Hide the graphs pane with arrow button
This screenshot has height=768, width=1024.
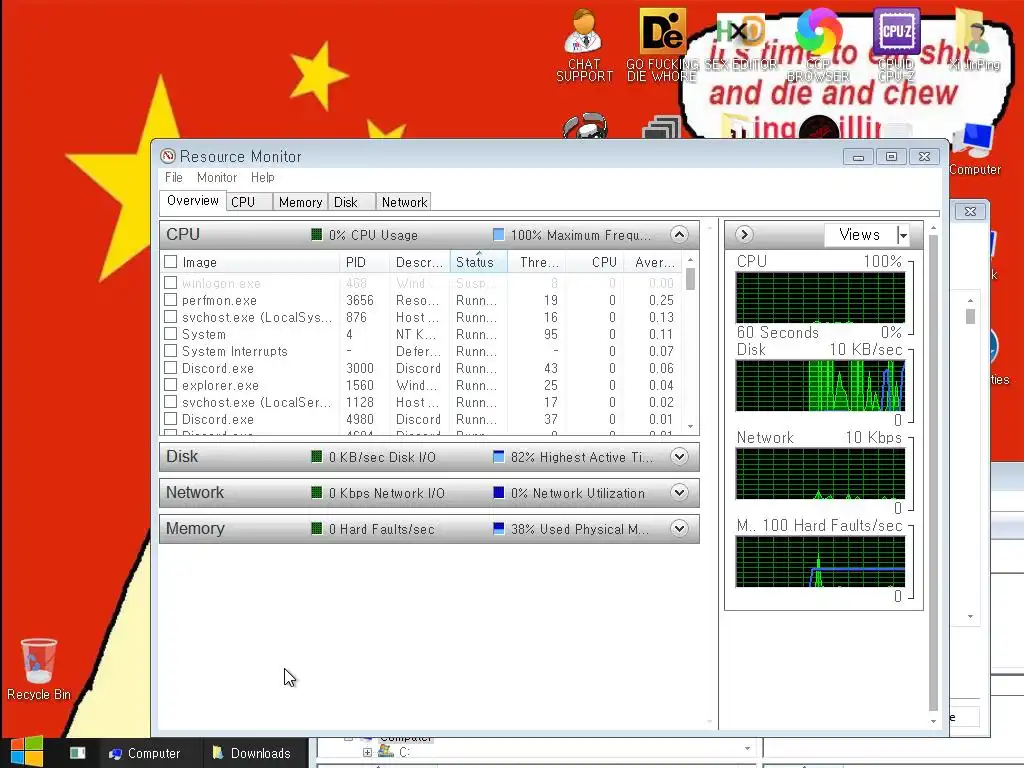[744, 234]
